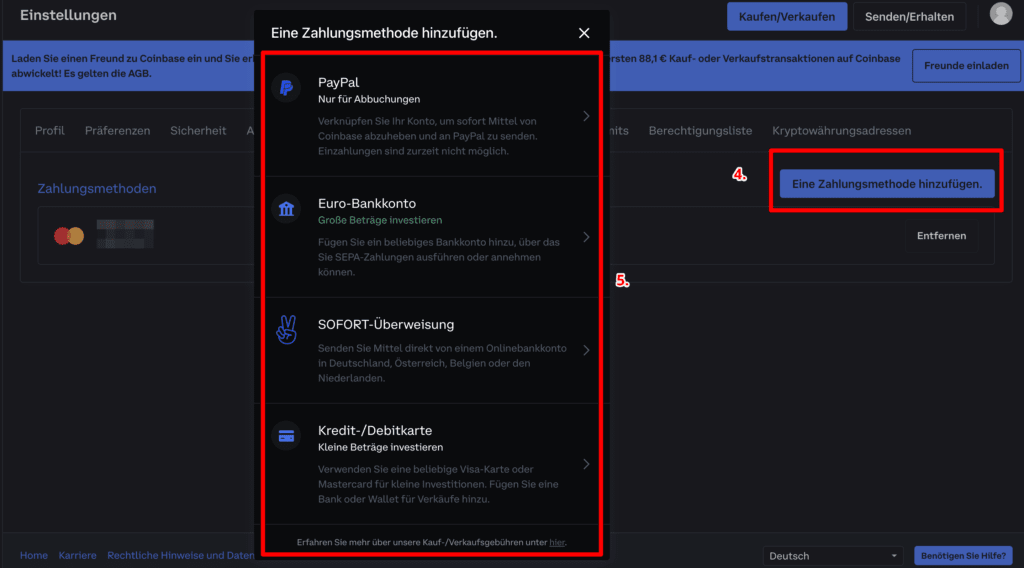1024x568 pixels.
Task: Click Freunde einladen button
Action: pyautogui.click(x=966, y=65)
